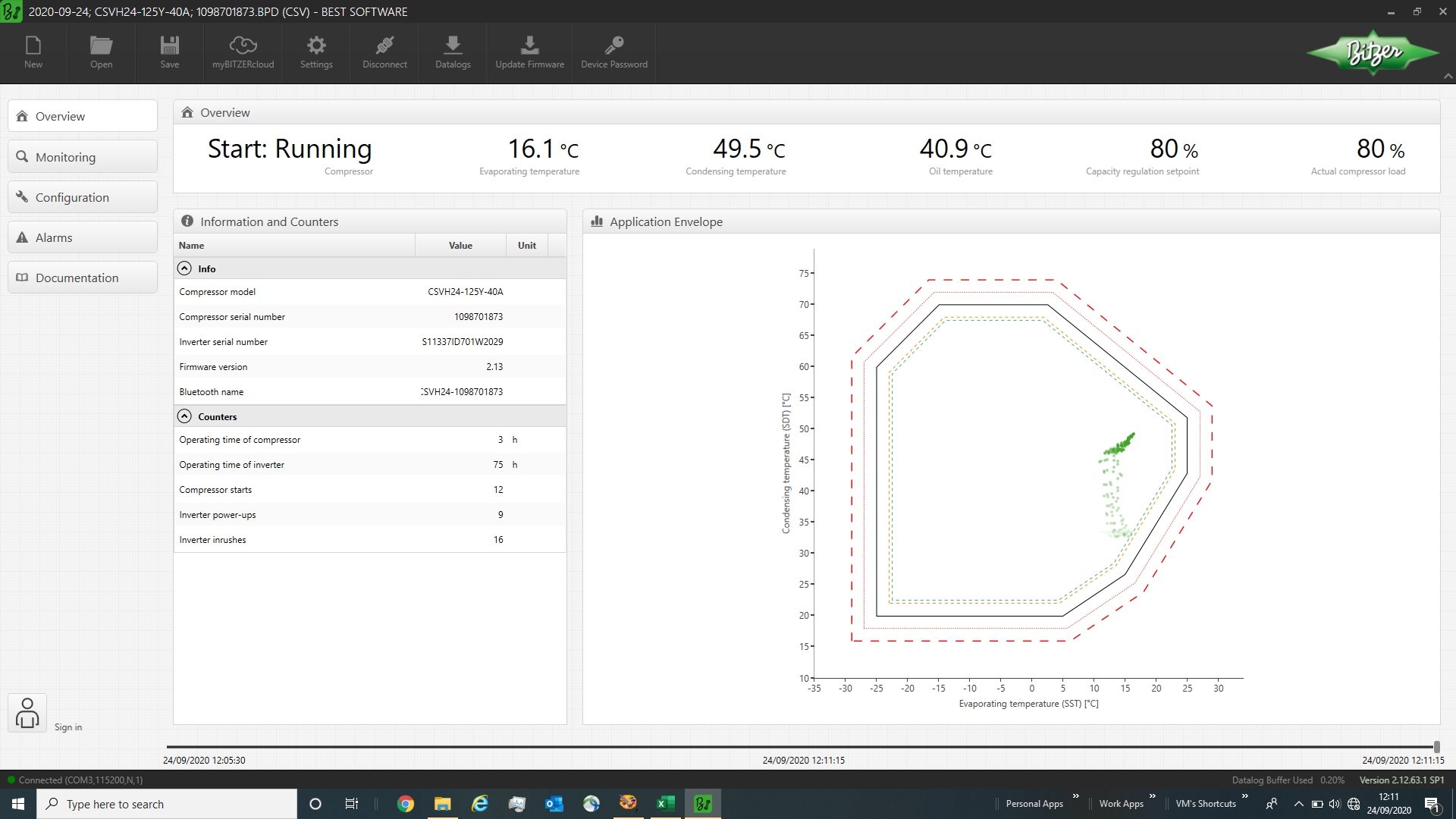Click the BEST Software taskbar icon
Viewport: 1456px width, 819px height.
[703, 804]
